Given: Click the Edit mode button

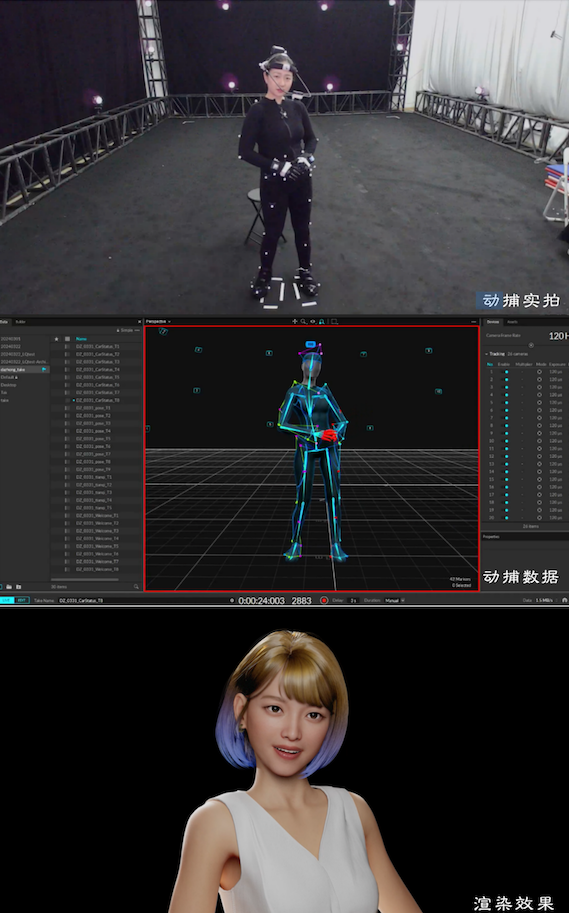Looking at the screenshot, I should tap(22, 600).
